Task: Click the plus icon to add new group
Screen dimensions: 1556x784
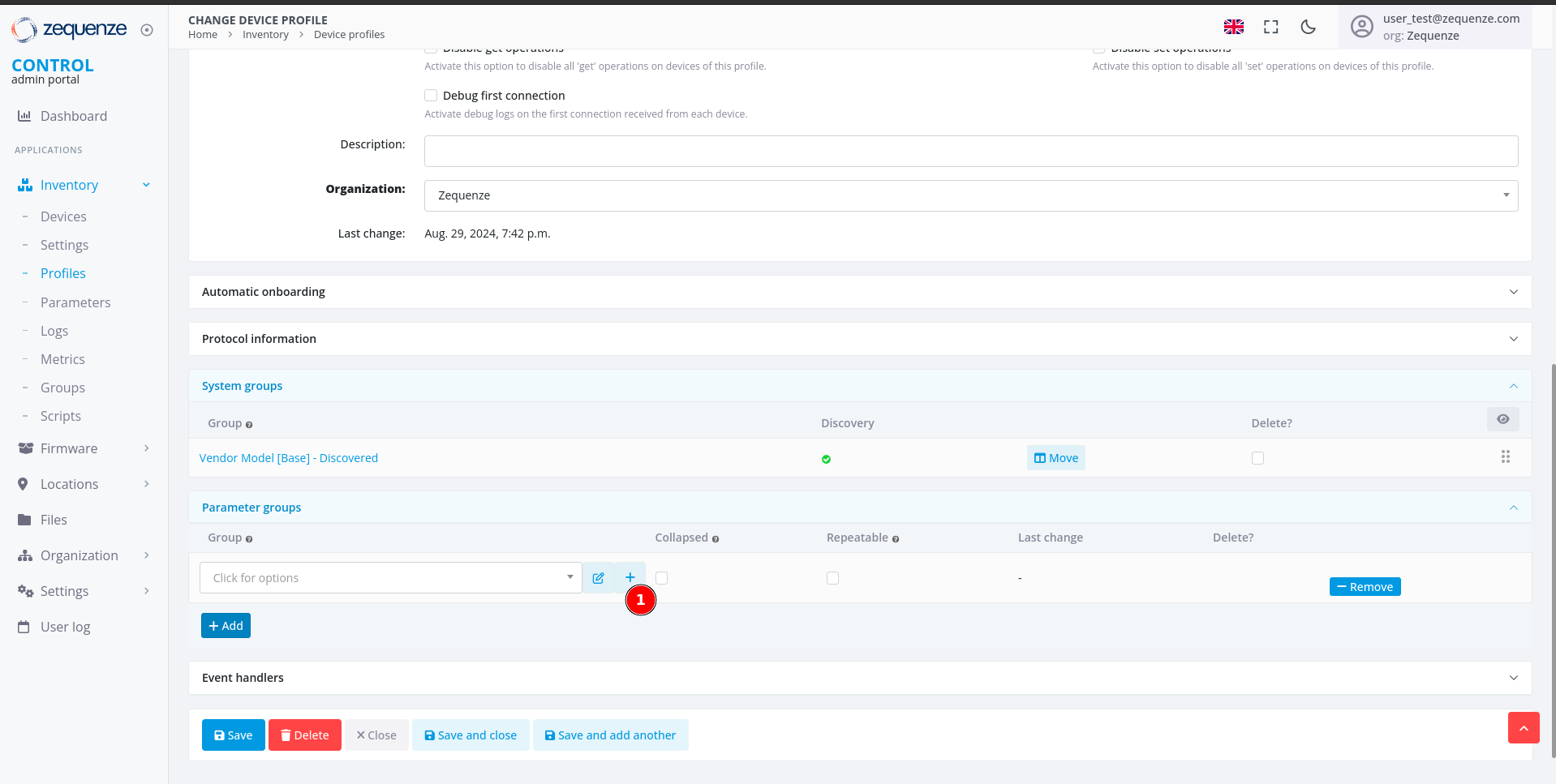Action: pos(630,577)
